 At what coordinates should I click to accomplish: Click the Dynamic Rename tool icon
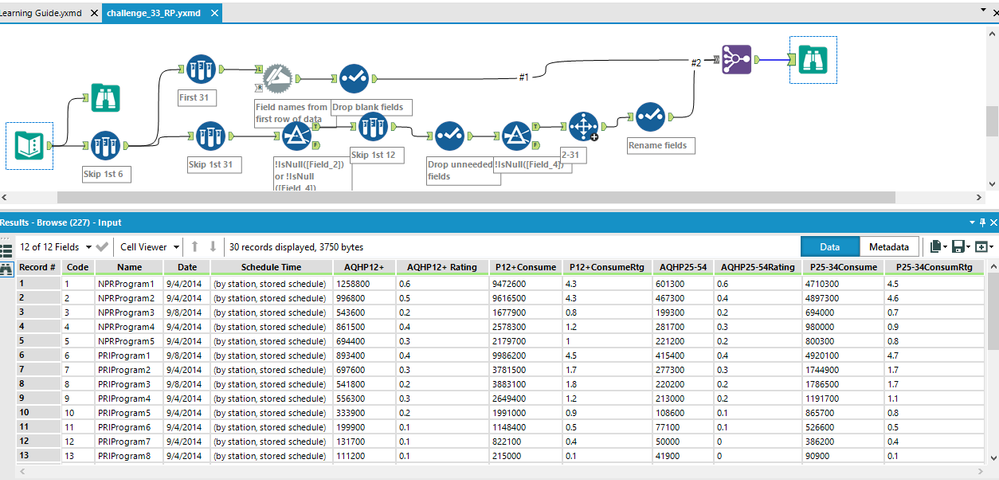[278, 78]
